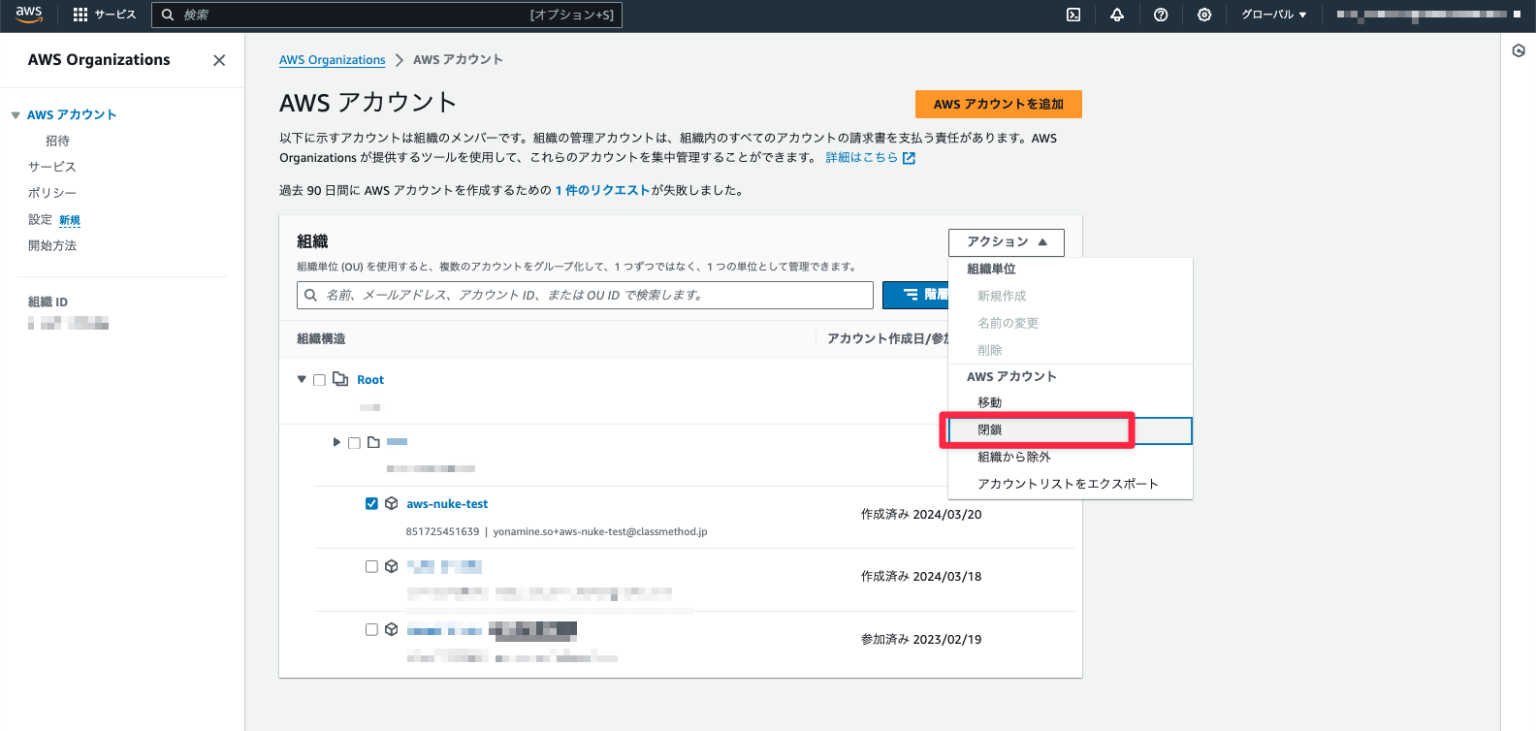Click the AWS アカウントを追加 button

click(x=997, y=104)
